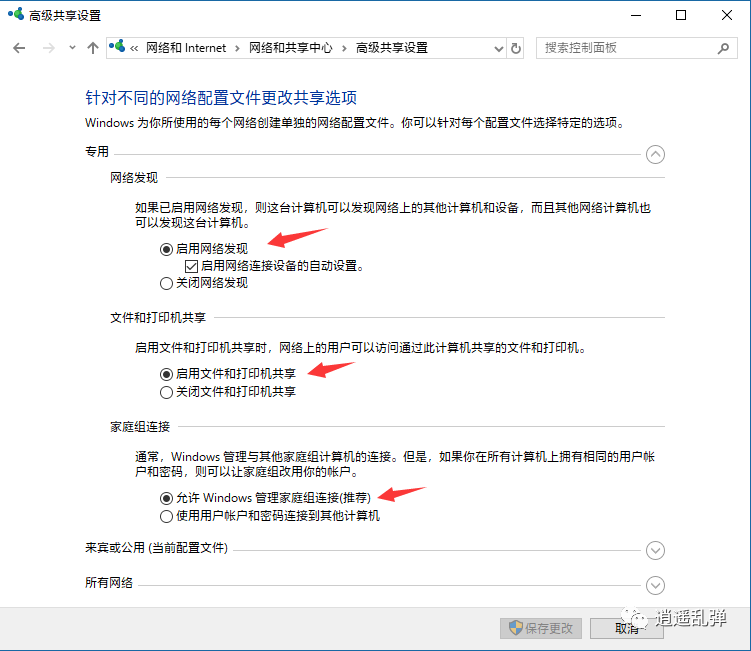Open dropdown arrow after 网络和共享中心
This screenshot has height=651, width=751.
(x=344, y=48)
